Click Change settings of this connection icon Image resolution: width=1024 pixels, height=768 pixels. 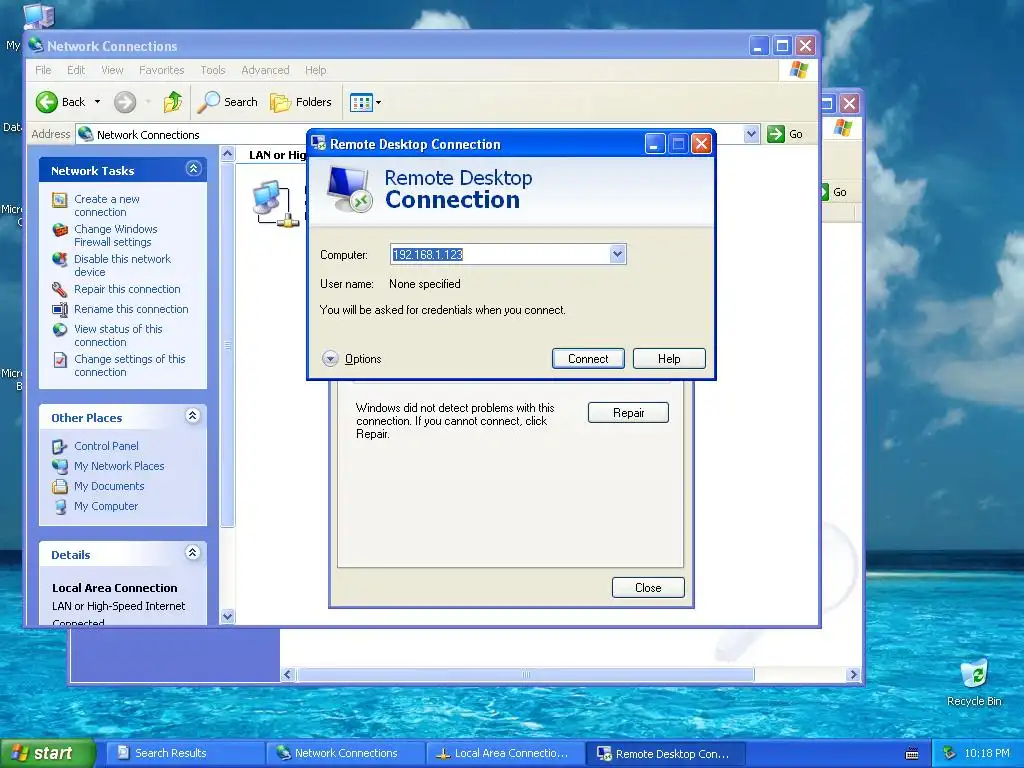59,360
